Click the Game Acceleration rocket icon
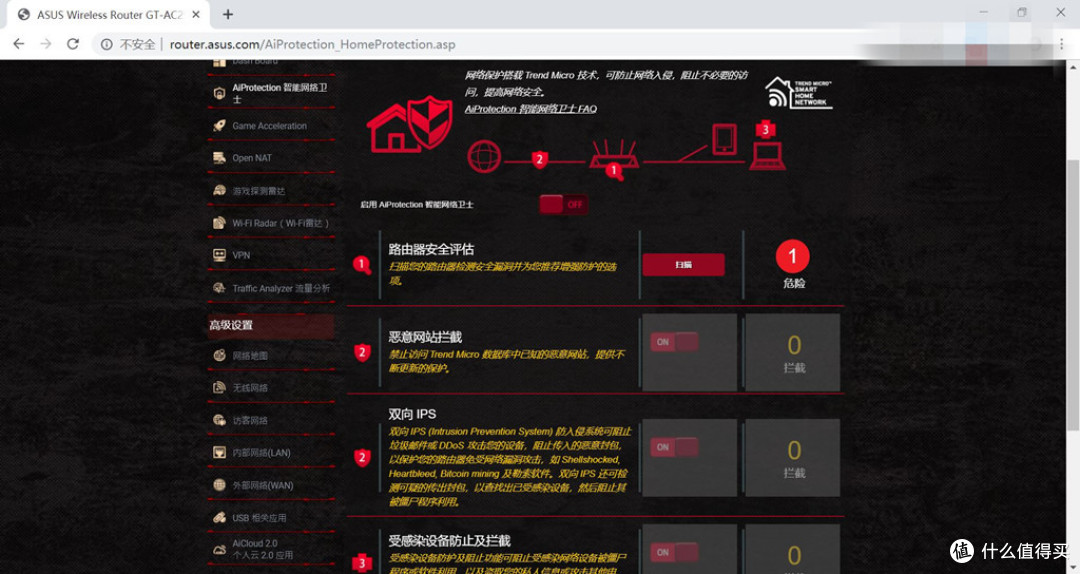This screenshot has height=574, width=1080. point(219,125)
